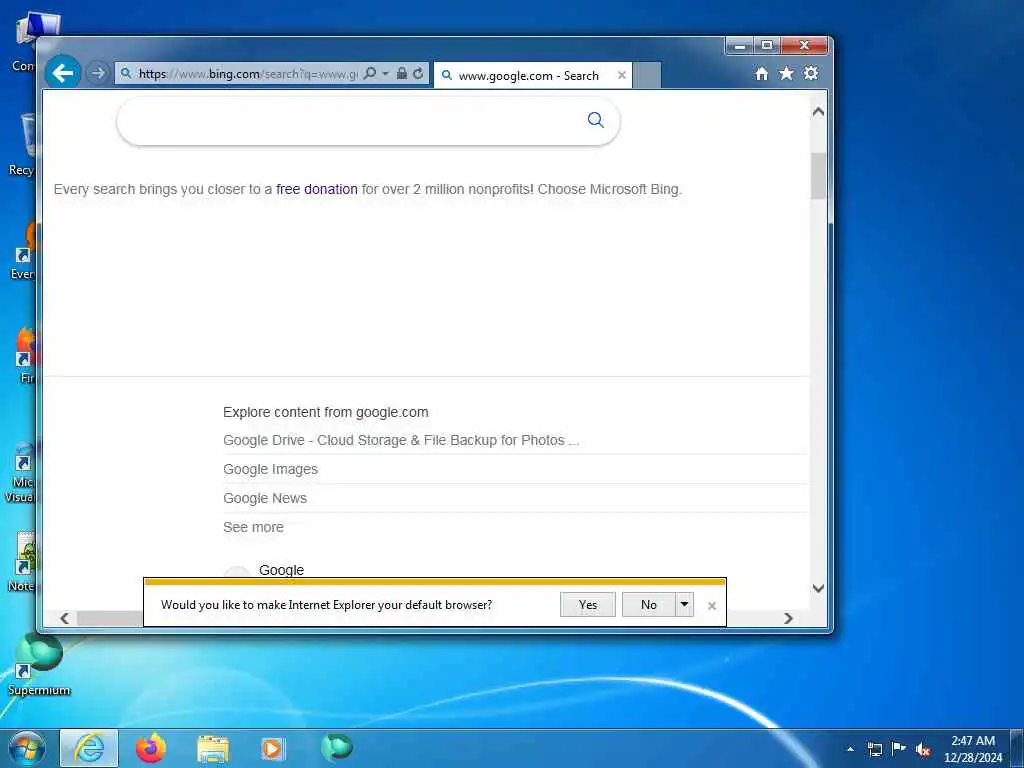Expand the See more link
Image resolution: width=1024 pixels, height=768 pixels.
(253, 527)
